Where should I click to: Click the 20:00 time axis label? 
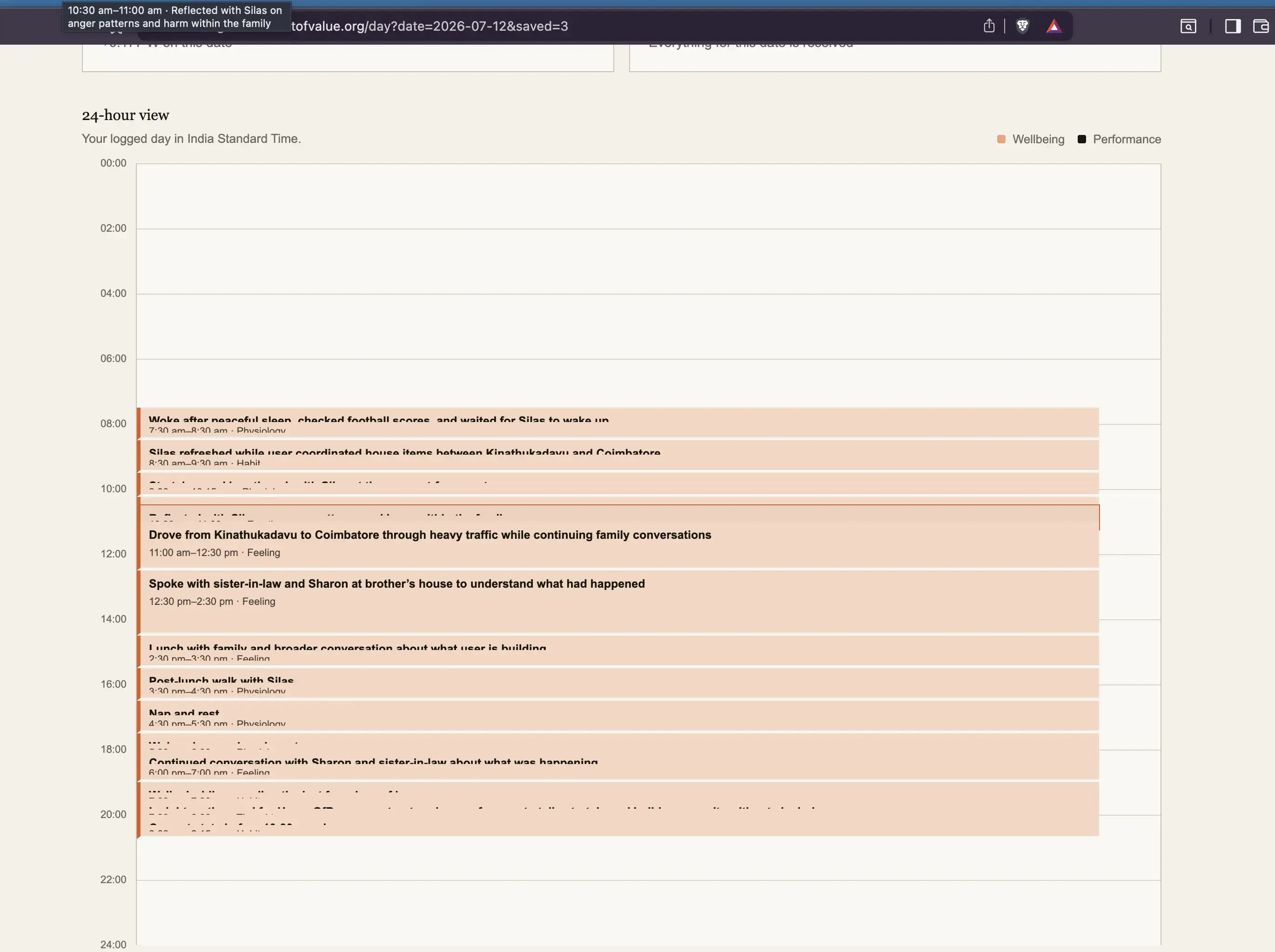click(113, 814)
